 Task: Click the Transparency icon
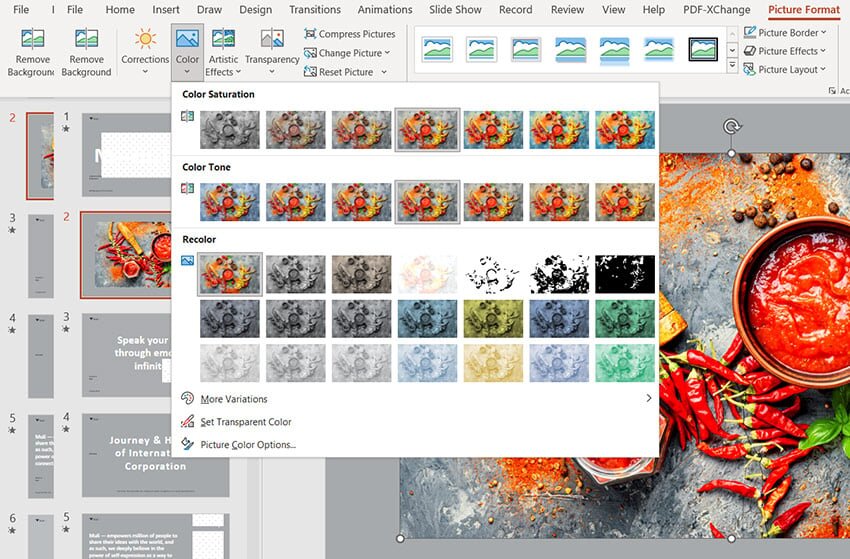[x=272, y=40]
